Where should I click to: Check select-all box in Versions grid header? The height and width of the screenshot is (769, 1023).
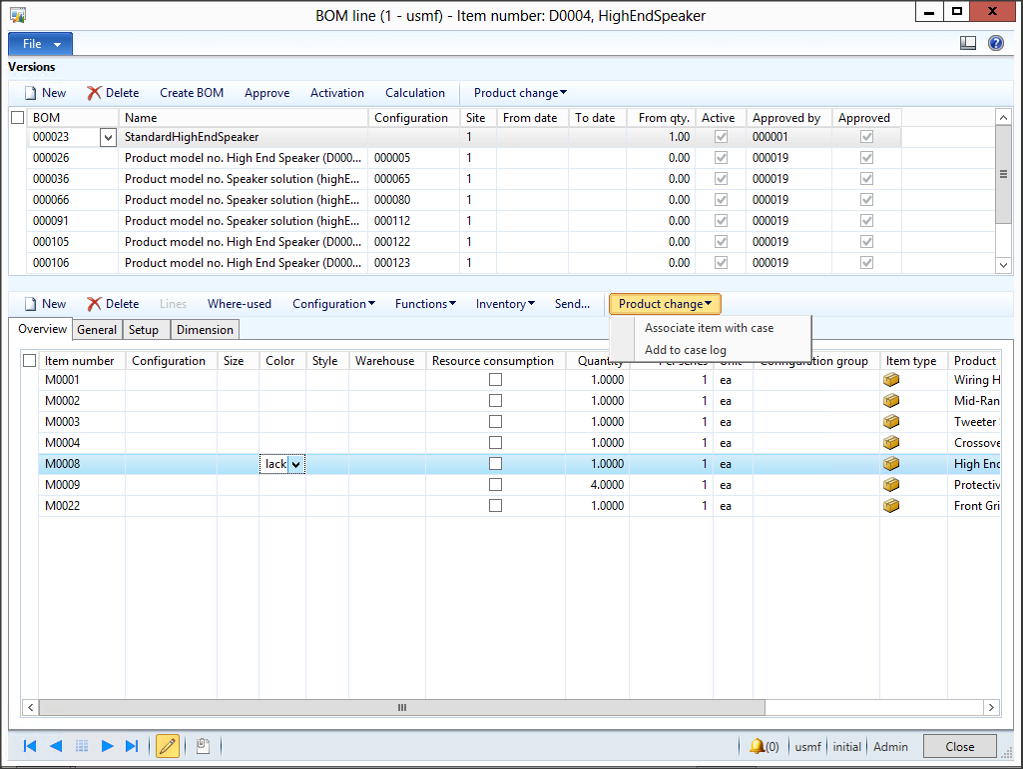[x=17, y=118]
